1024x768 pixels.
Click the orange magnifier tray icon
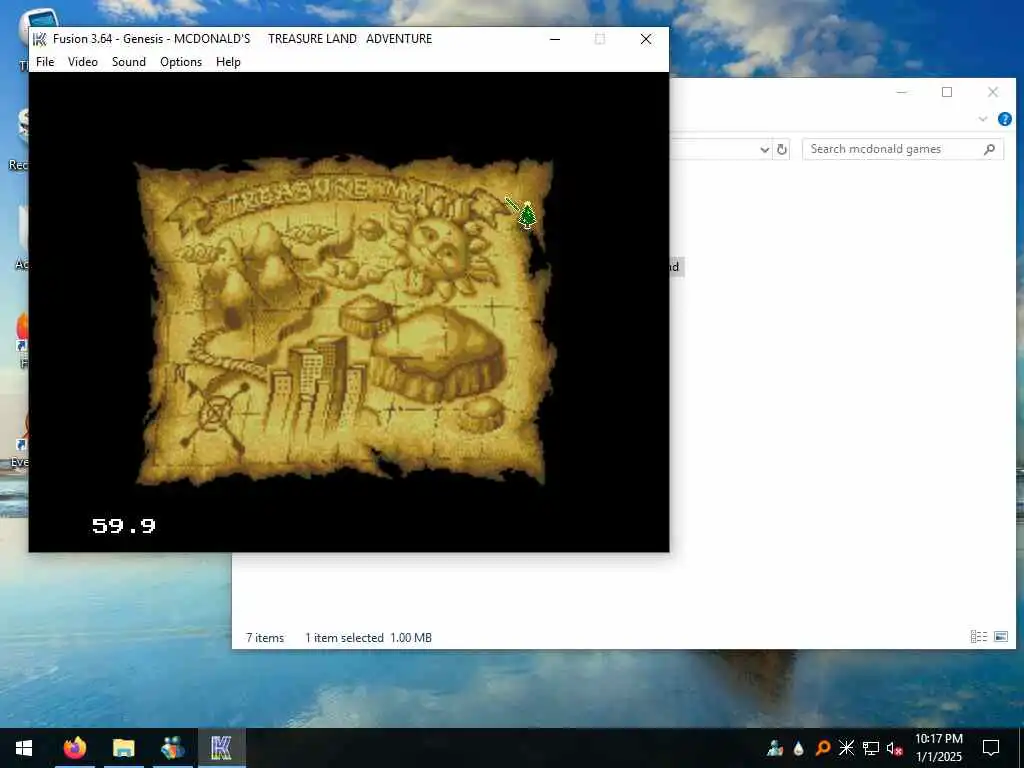(823, 748)
